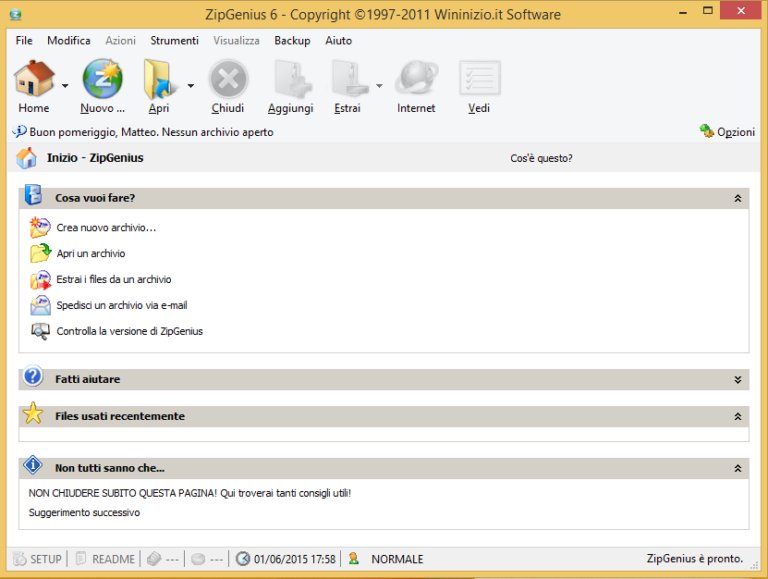Click 'Crea nuovo archivio...' link
Screen dimensions: 768x579
point(106,228)
